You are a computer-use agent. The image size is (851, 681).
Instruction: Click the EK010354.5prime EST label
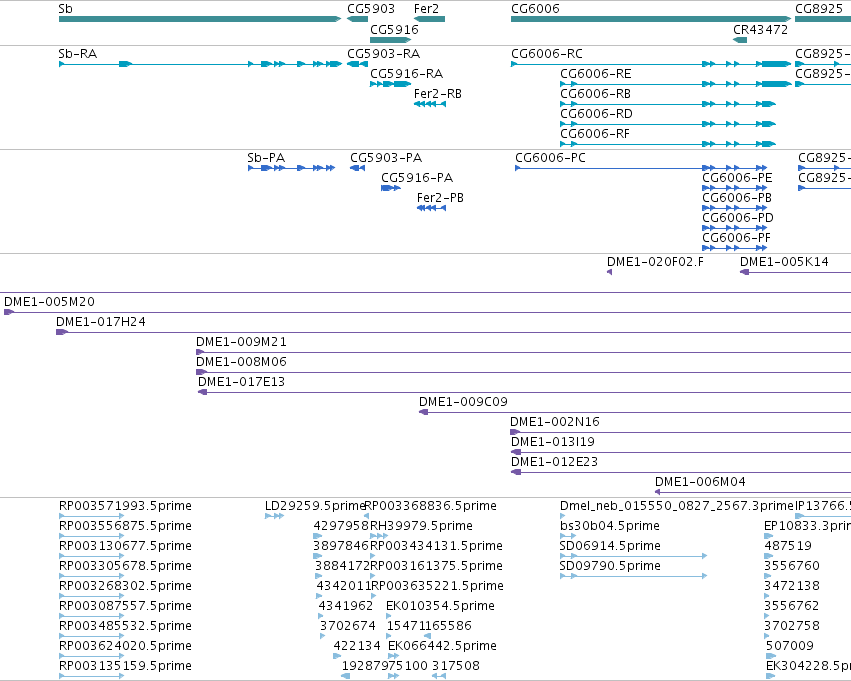[440, 606]
